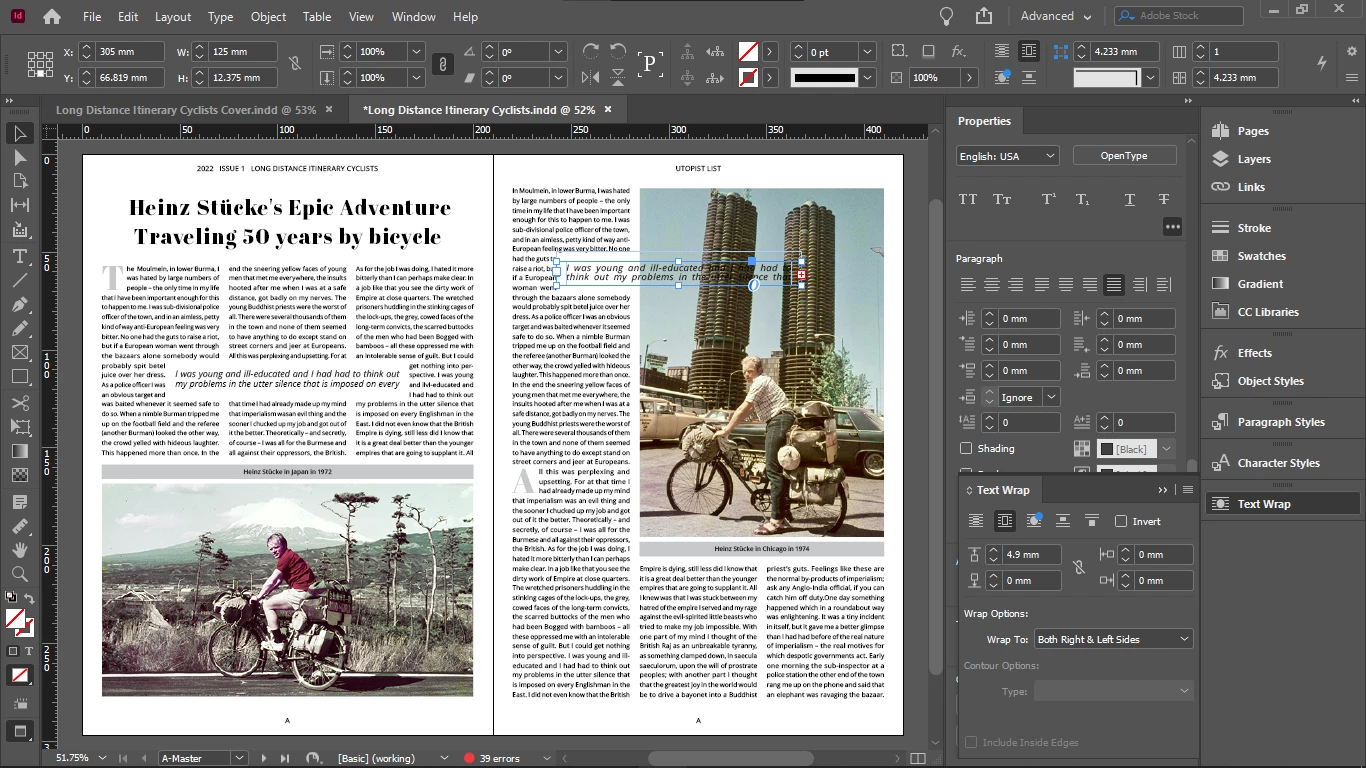
Task: Tick the Shading checkbox
Action: (x=966, y=449)
